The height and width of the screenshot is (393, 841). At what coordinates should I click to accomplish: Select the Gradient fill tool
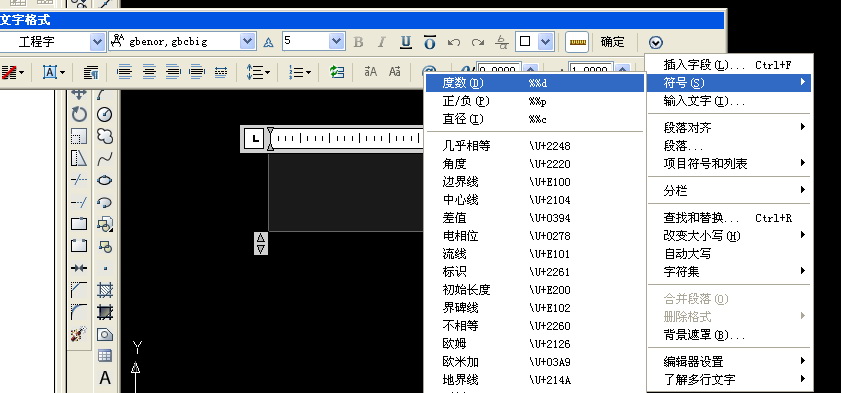[105, 312]
